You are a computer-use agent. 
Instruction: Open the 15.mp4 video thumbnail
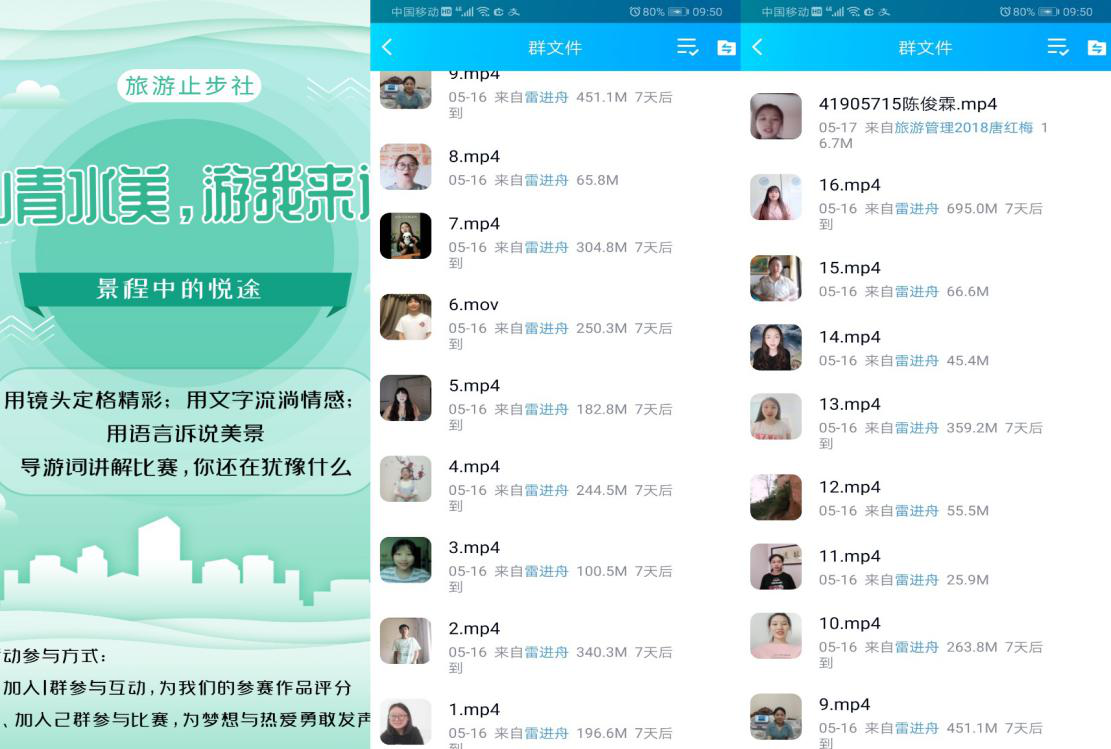(x=776, y=278)
